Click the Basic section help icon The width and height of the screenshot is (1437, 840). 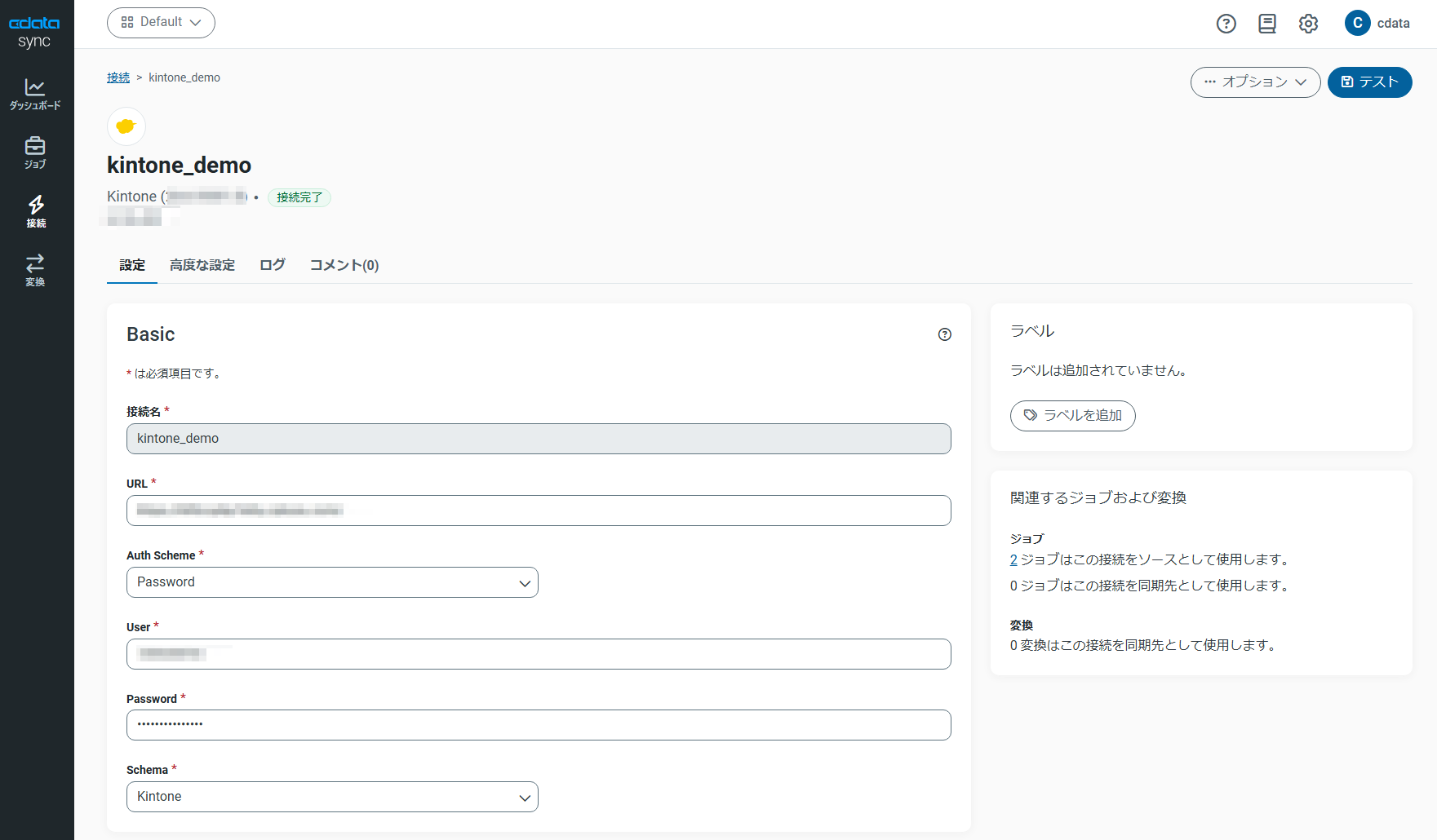tap(944, 334)
